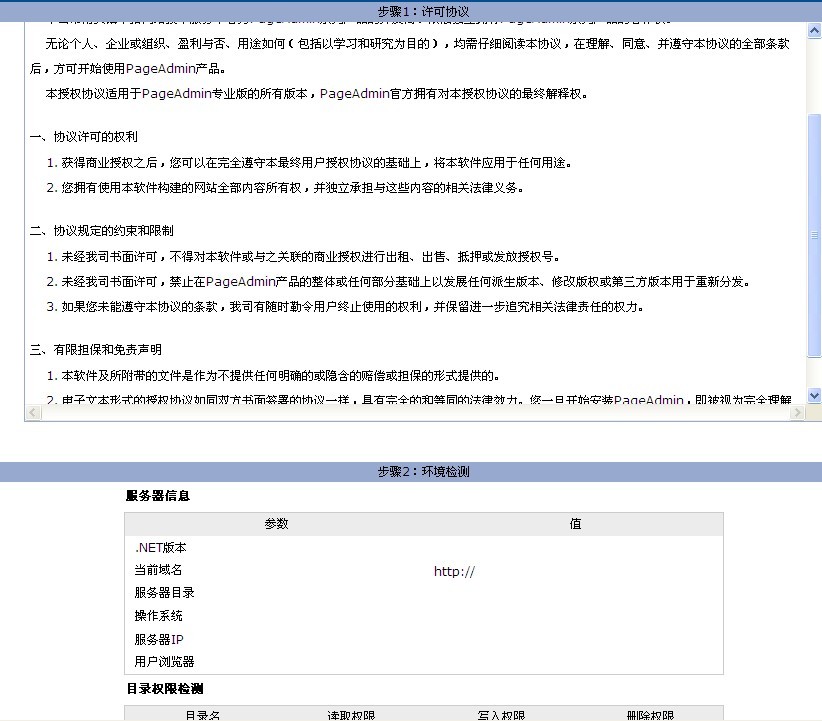This screenshot has height=721, width=822.
Task: Click the 参数 column header
Action: tap(276, 524)
